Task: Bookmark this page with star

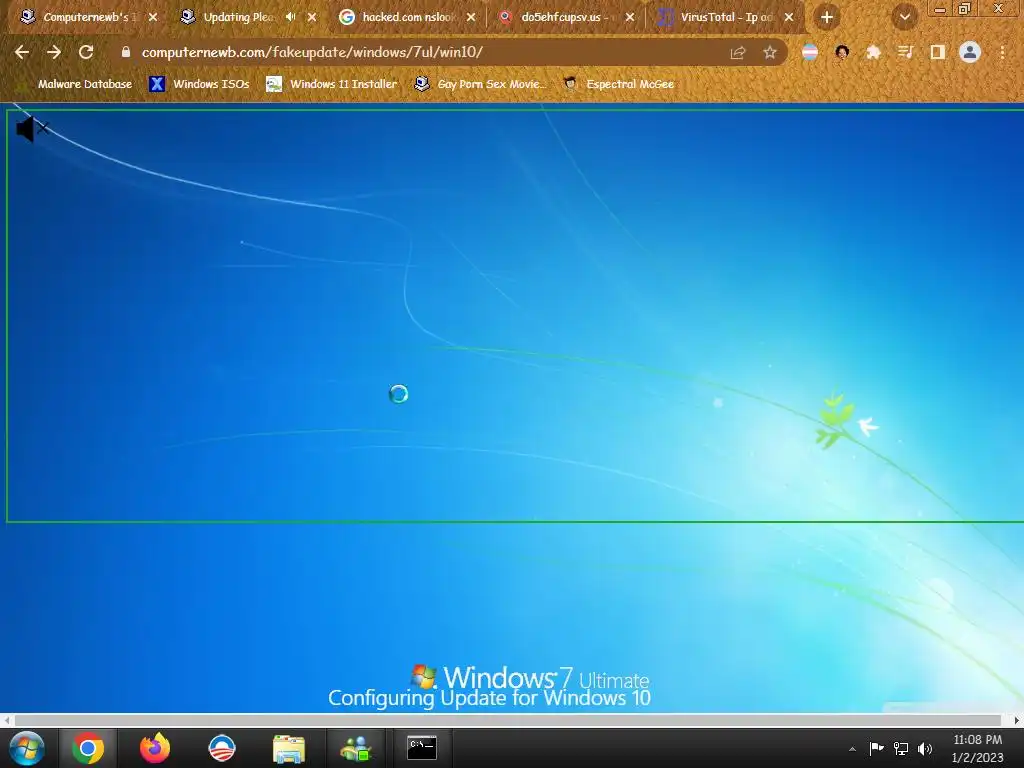Action: 770,52
